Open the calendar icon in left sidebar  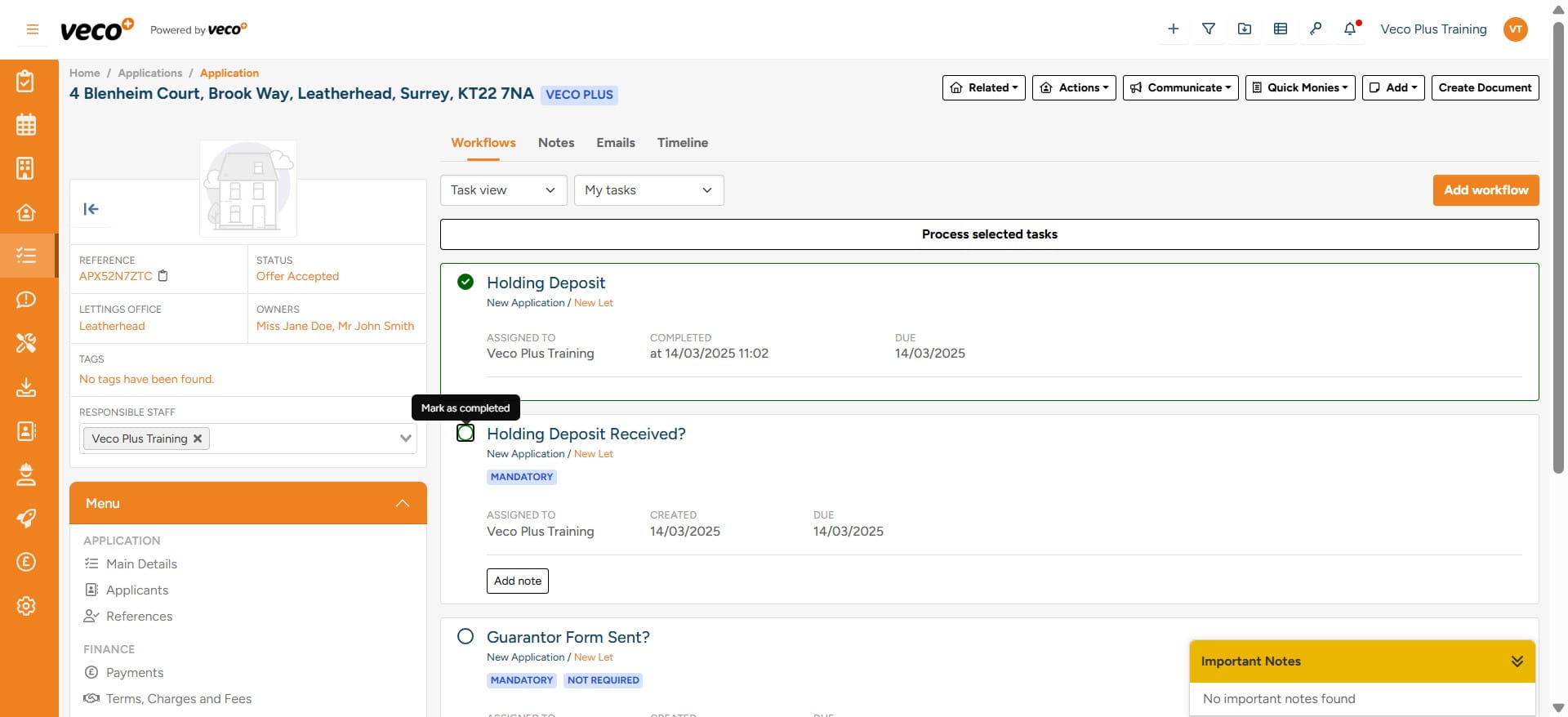[x=26, y=125]
